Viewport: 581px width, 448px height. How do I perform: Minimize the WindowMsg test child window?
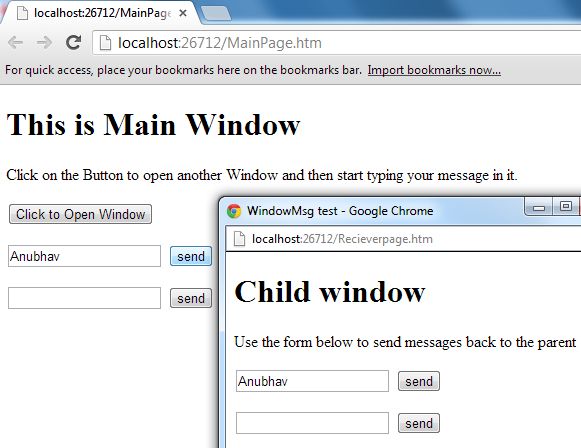(539, 207)
